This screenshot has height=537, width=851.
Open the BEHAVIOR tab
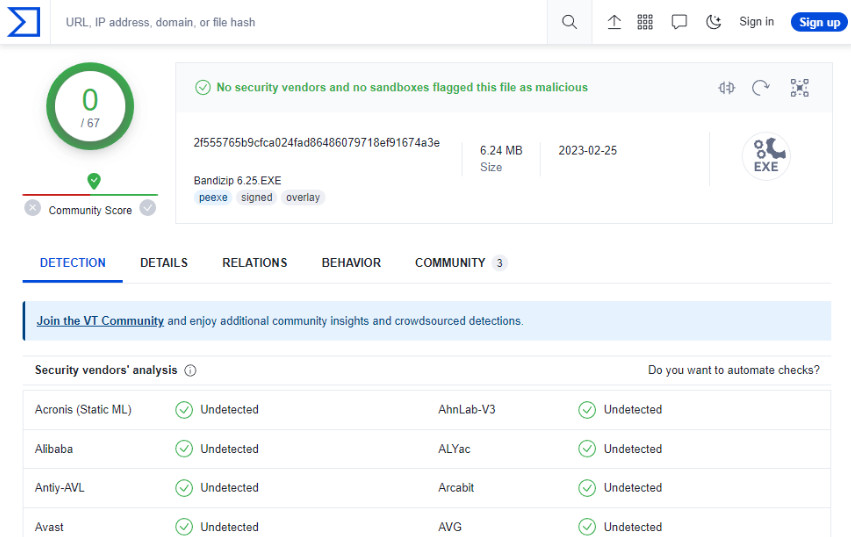click(351, 263)
